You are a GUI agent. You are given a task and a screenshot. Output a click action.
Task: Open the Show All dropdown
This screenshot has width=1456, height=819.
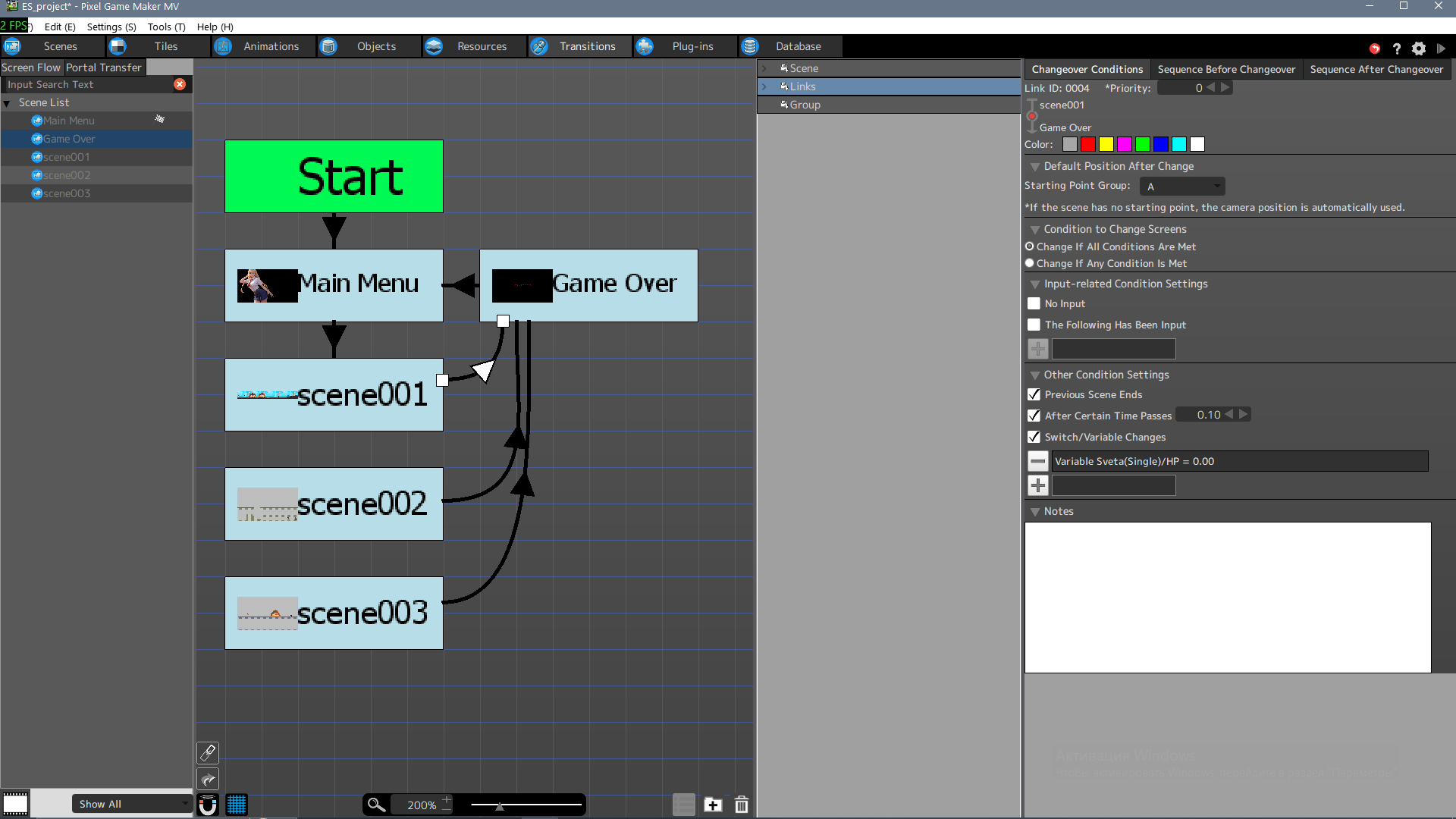click(131, 804)
